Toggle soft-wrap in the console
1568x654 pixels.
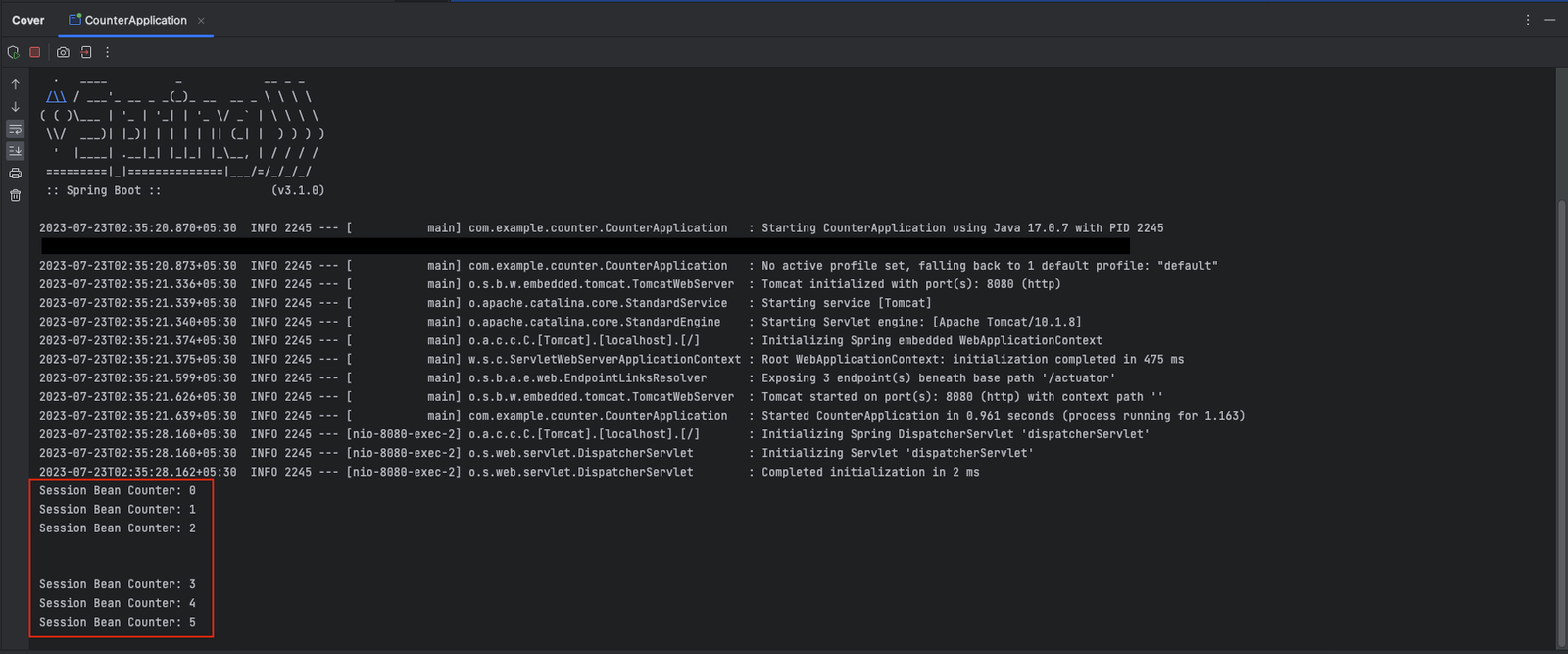click(15, 129)
